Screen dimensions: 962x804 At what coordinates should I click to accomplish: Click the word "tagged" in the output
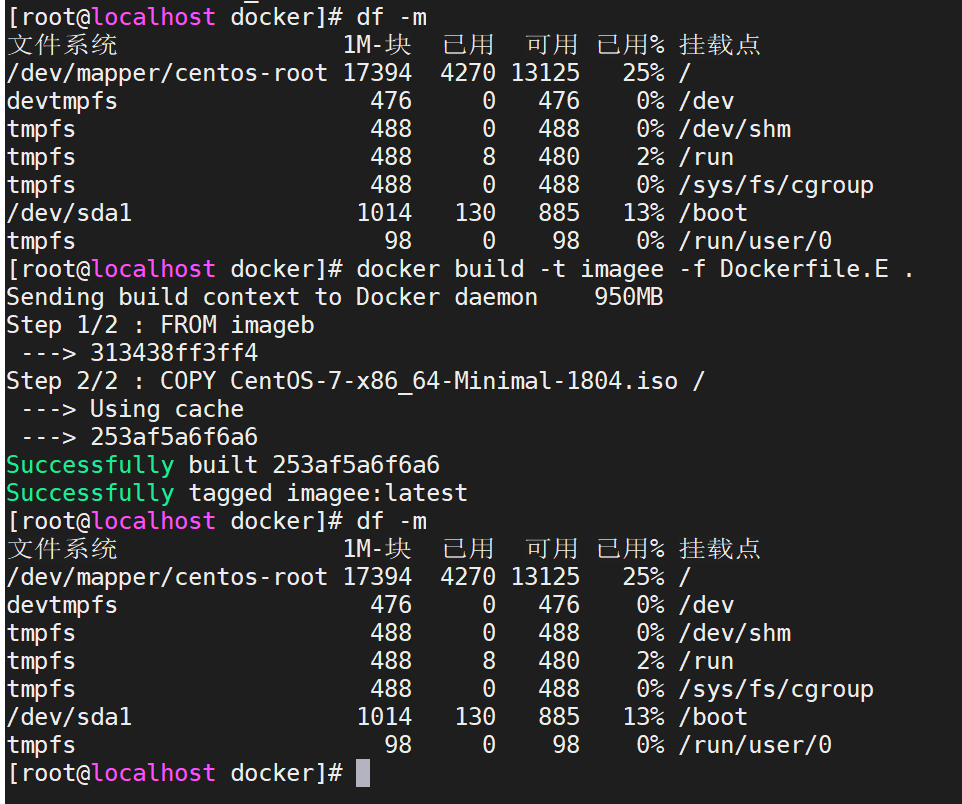point(229,493)
